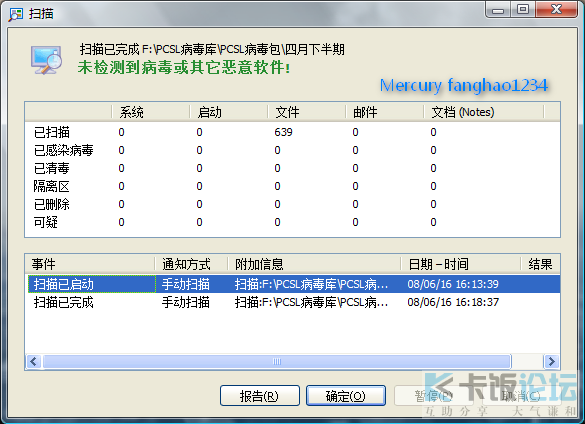Sort by the 结果 column header
This screenshot has height=424, width=585.
click(x=540, y=264)
